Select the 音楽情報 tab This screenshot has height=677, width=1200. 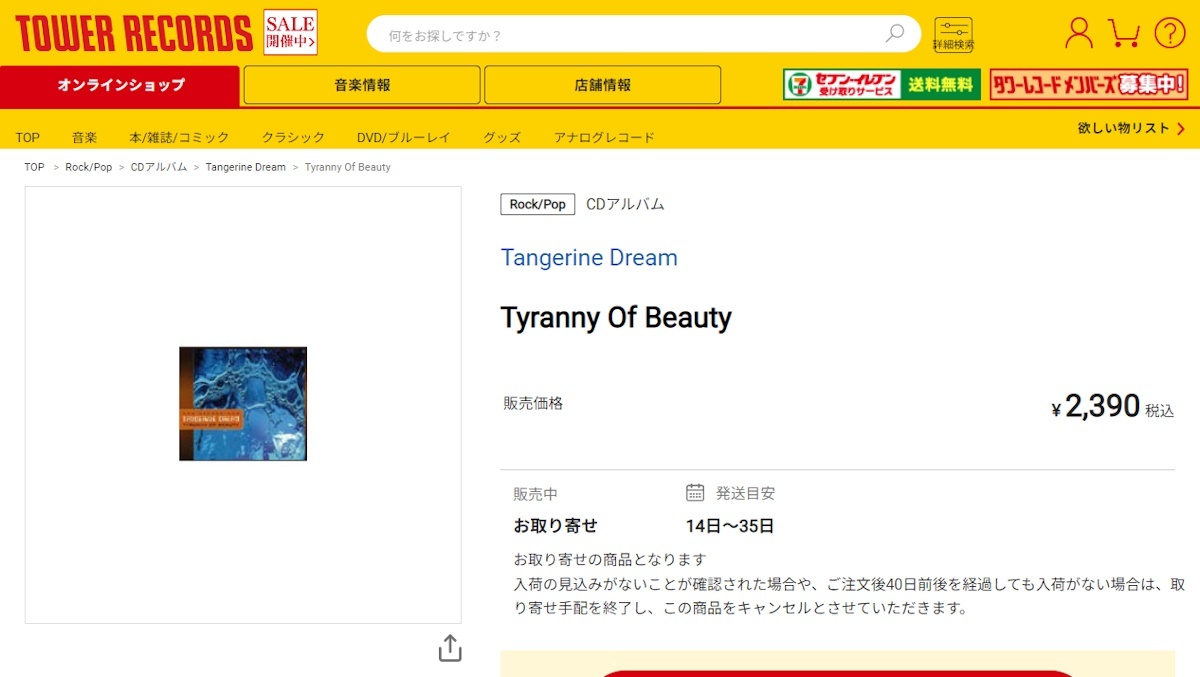[362, 85]
